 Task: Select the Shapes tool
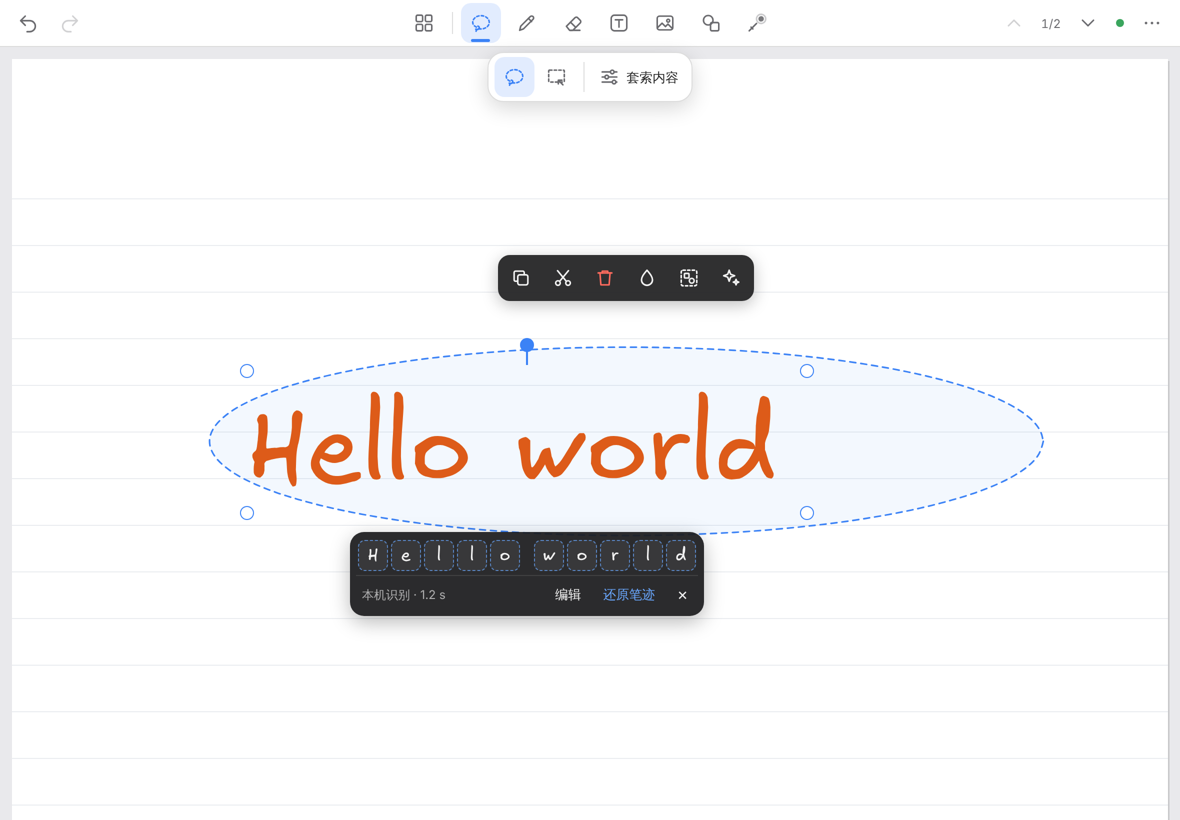pyautogui.click(x=710, y=23)
